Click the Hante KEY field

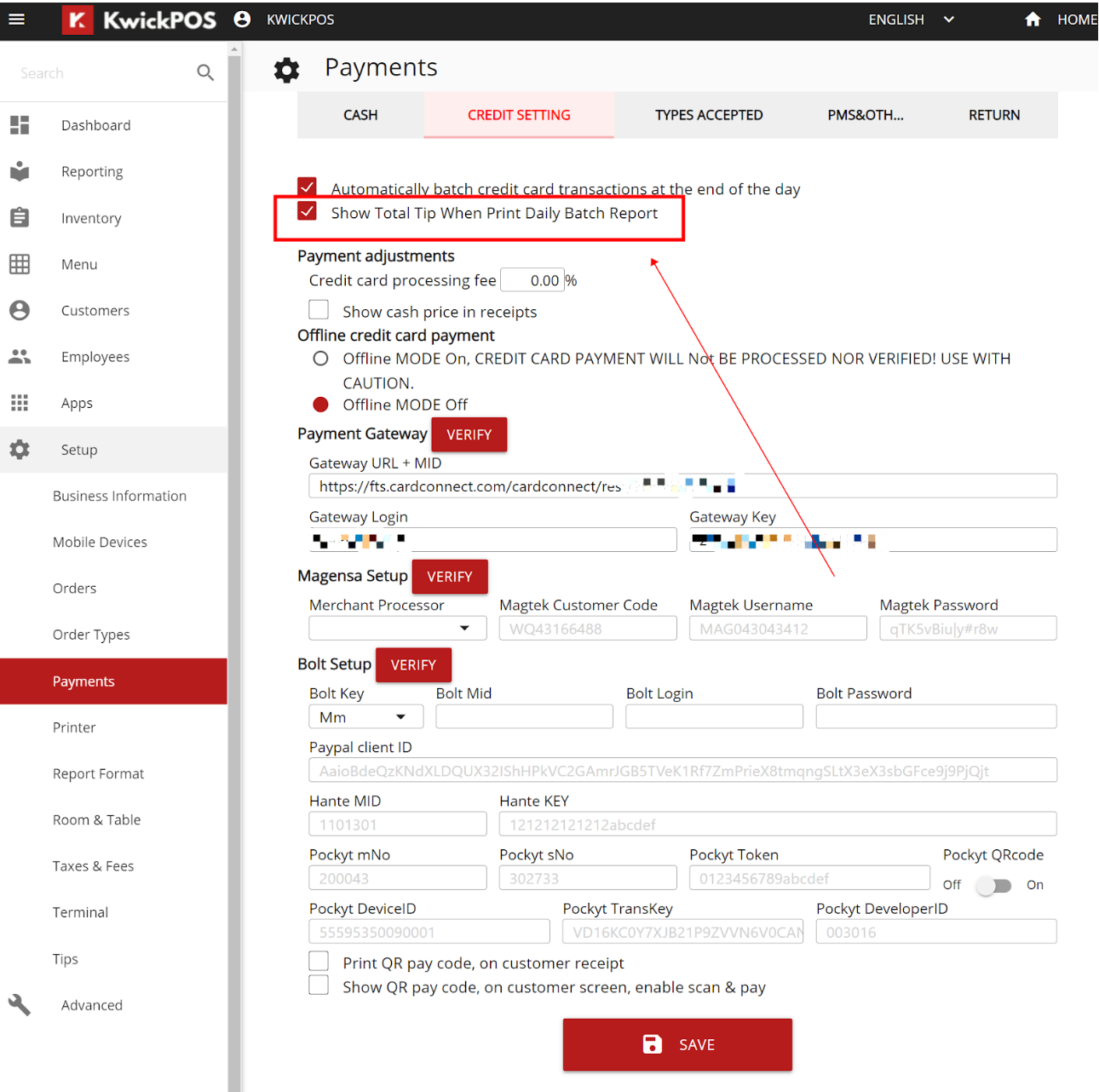point(778,824)
